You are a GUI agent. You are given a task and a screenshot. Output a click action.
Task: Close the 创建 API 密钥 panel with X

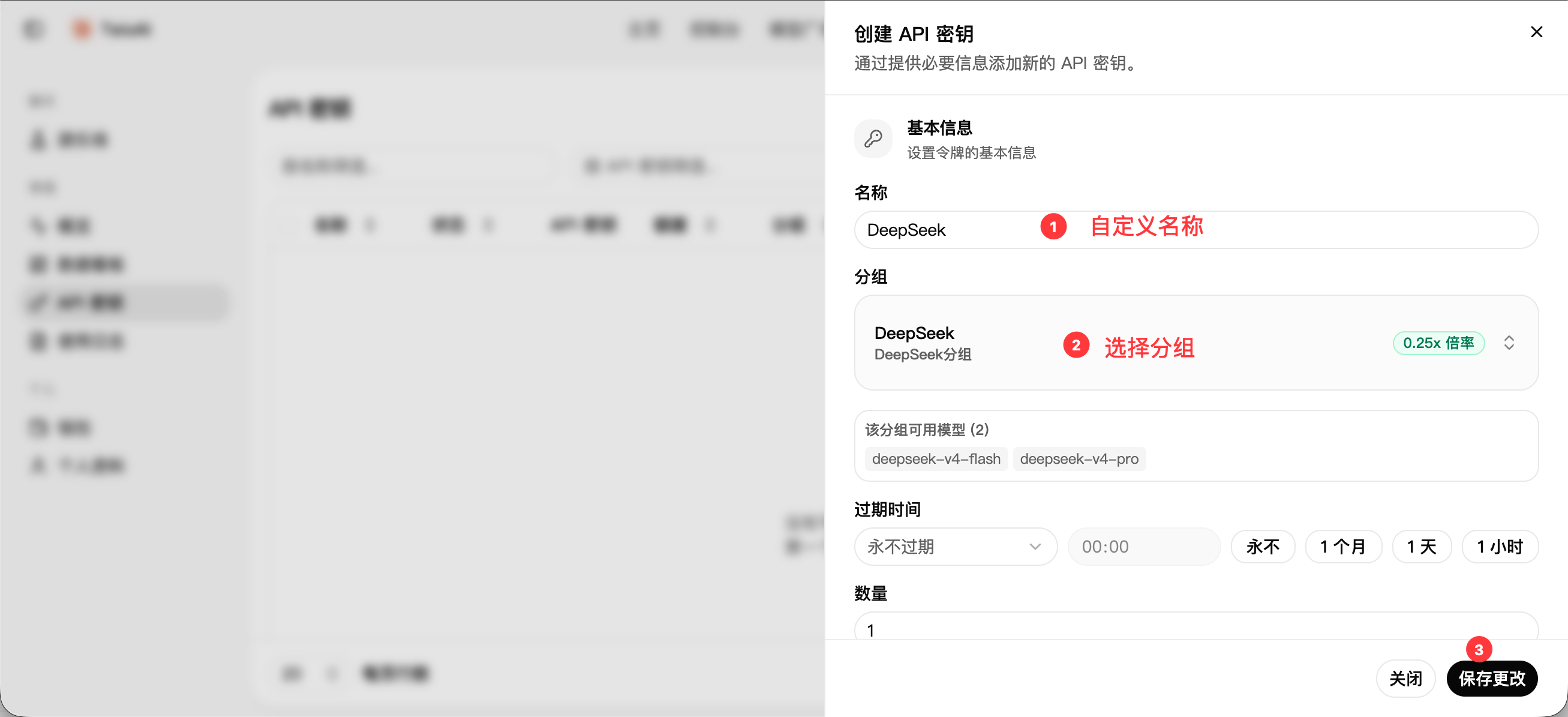pyautogui.click(x=1536, y=32)
